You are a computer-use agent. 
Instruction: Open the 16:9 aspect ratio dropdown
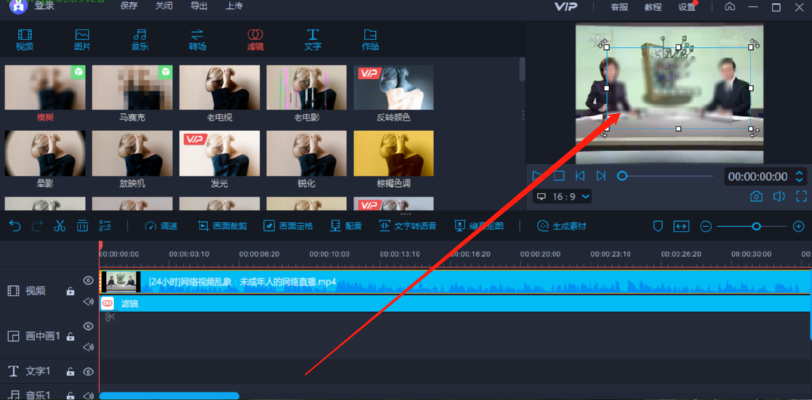(x=564, y=197)
